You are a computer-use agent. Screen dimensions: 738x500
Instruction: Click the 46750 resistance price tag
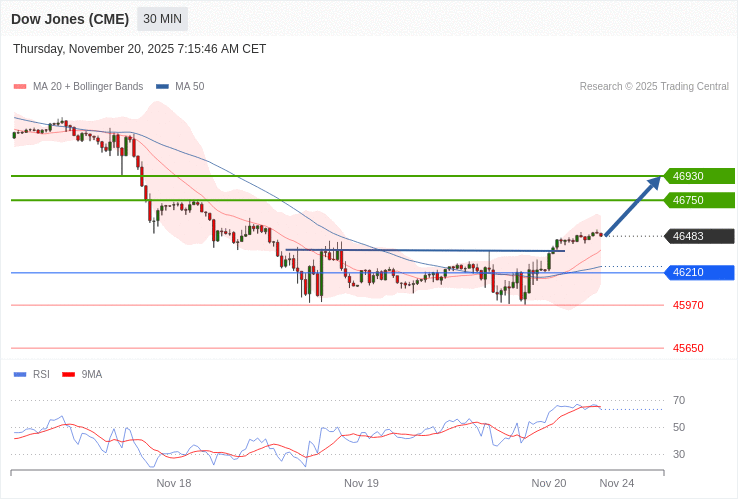click(x=699, y=200)
